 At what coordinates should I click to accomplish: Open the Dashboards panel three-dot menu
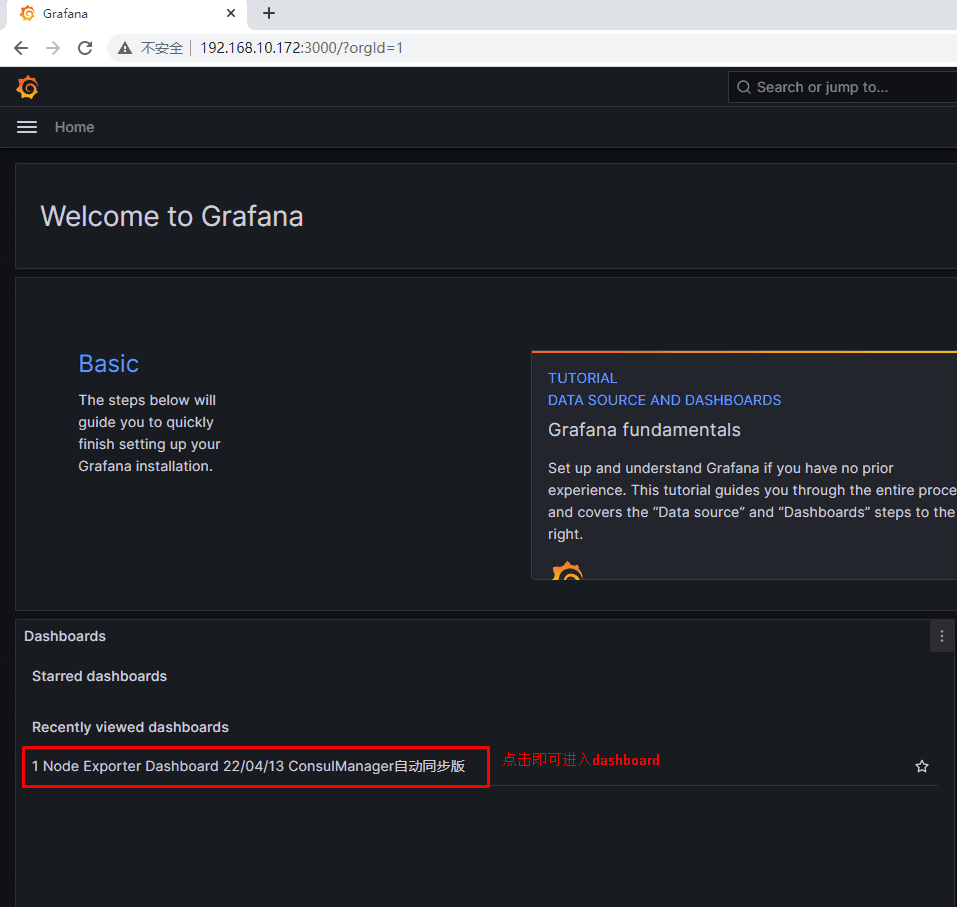tap(942, 636)
